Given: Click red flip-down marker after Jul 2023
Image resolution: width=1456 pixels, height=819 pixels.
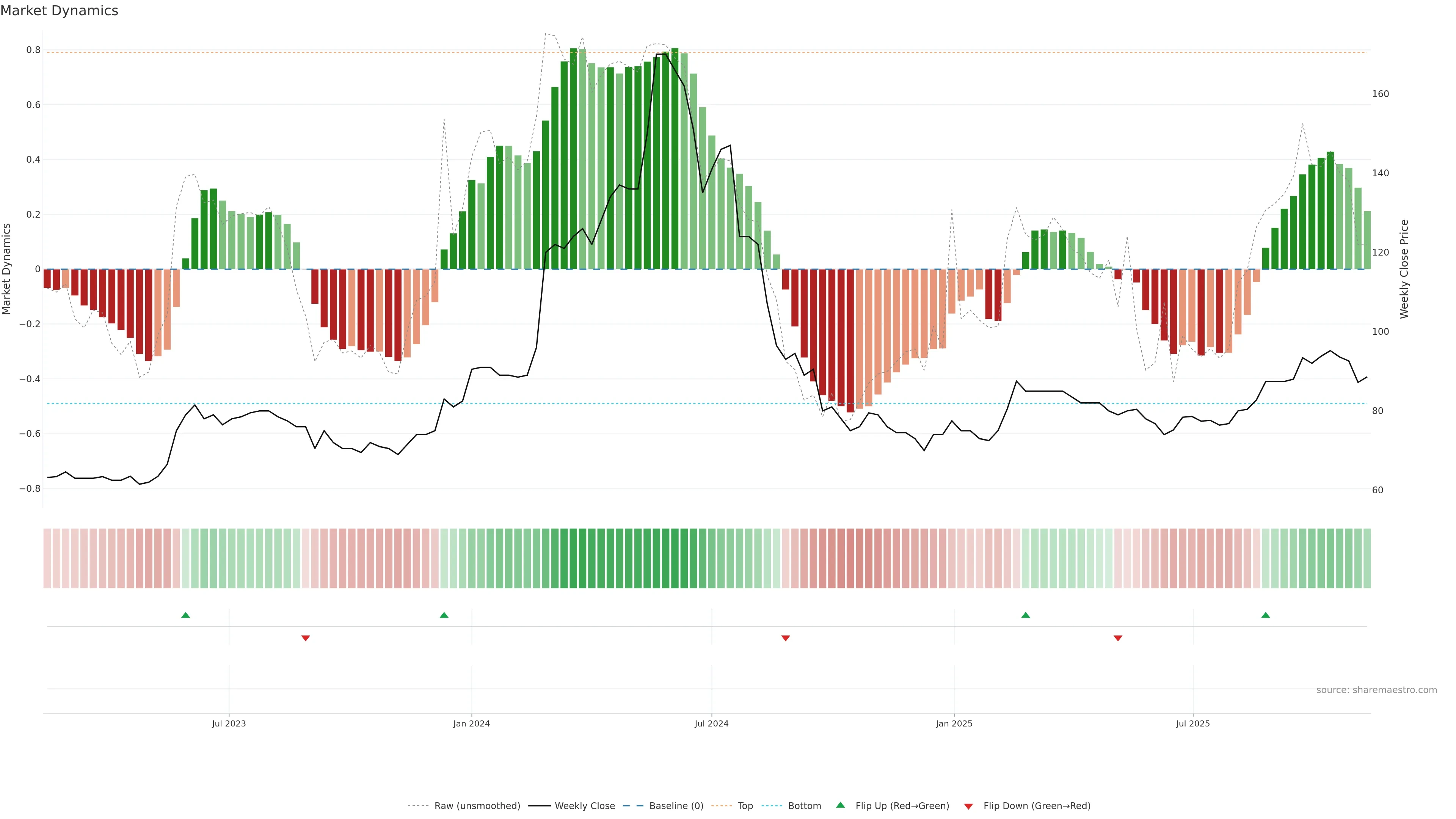Looking at the screenshot, I should [x=305, y=638].
